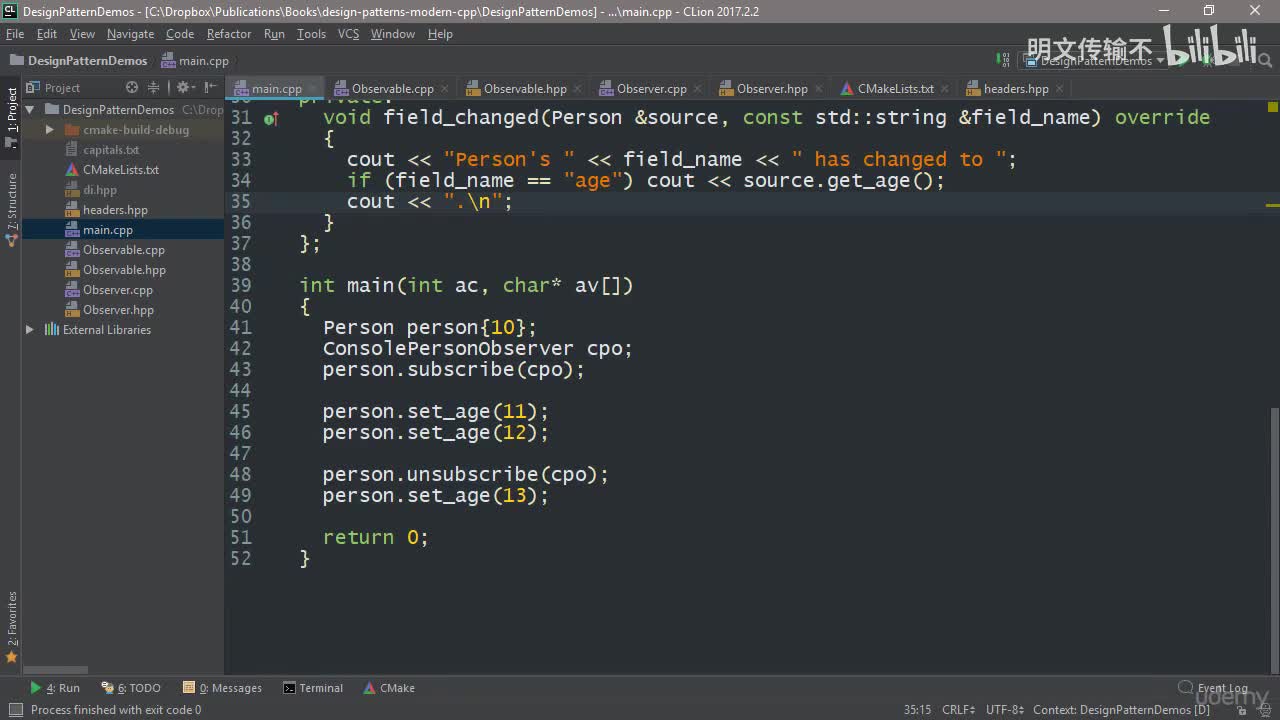Open Context: DesignPatternDemos [D] selector
The height and width of the screenshot is (720, 1280).
click(1121, 710)
